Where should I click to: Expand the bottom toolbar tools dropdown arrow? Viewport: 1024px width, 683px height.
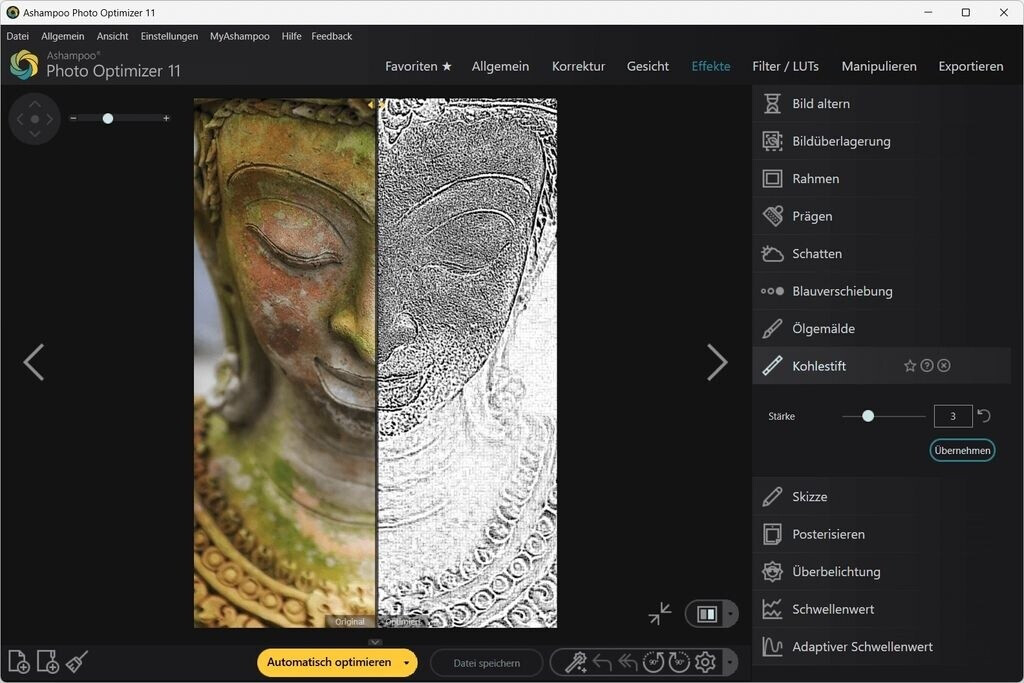pos(731,662)
